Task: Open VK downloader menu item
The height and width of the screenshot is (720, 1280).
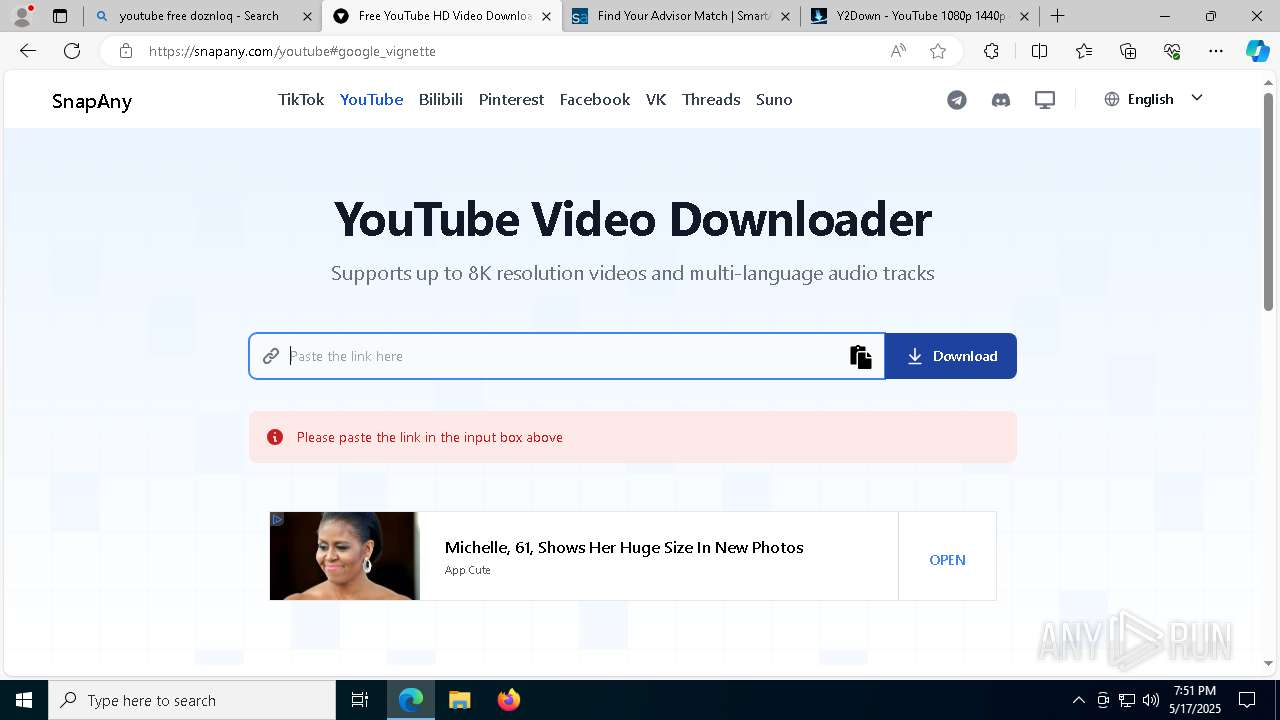Action: point(656,99)
